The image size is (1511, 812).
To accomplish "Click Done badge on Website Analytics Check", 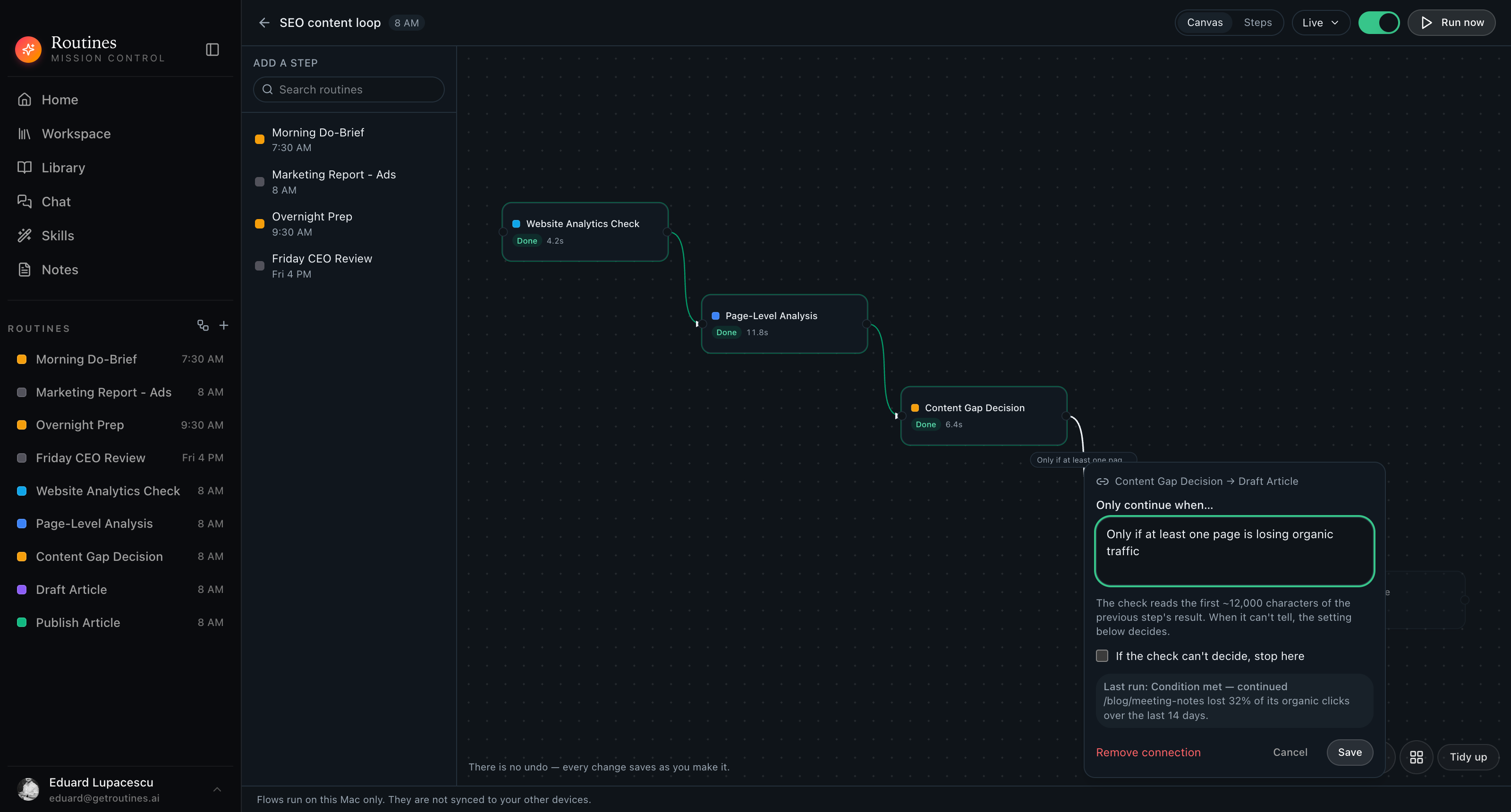I will click(x=527, y=241).
